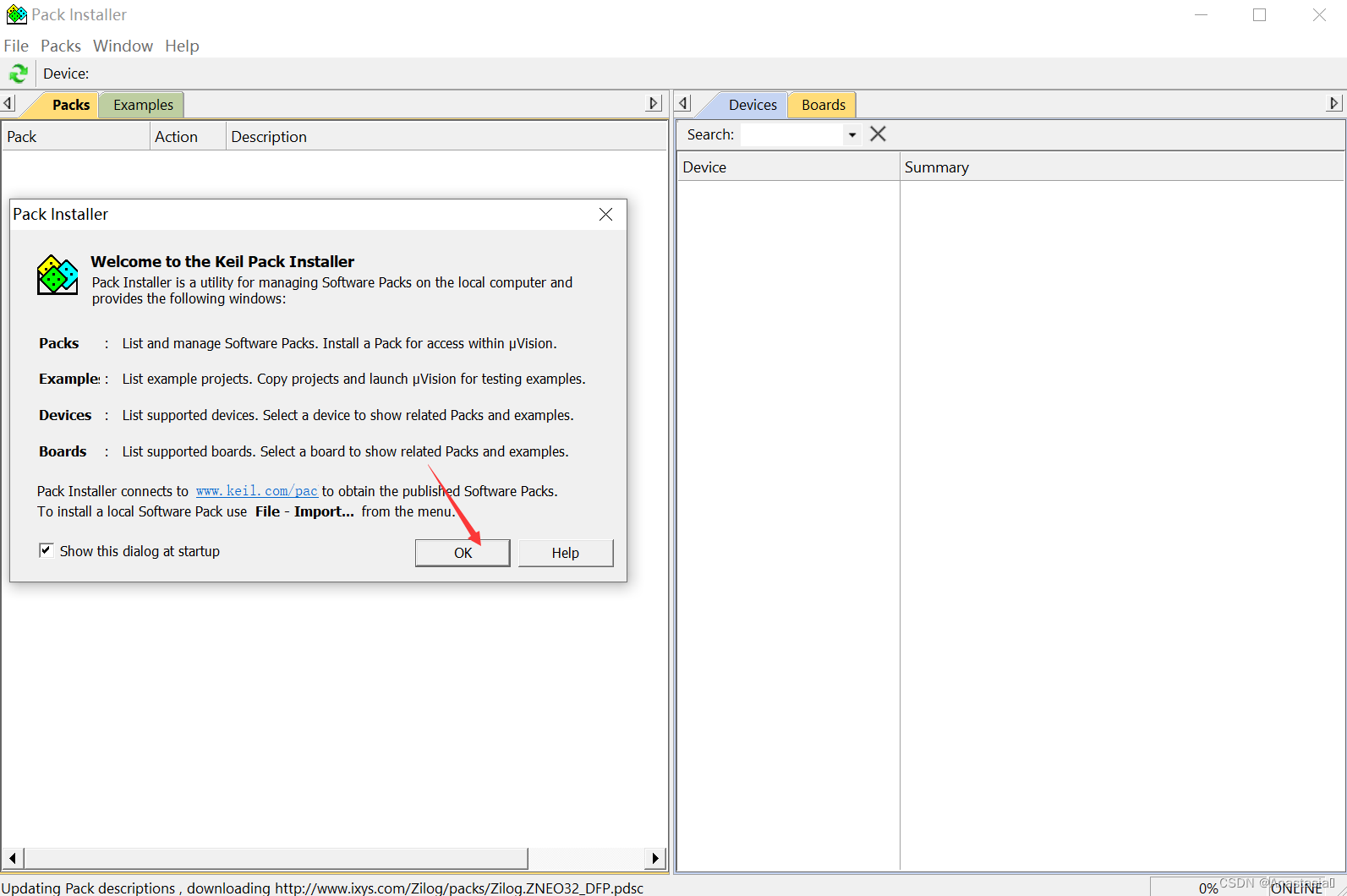This screenshot has height=896, width=1347.
Task: Click the bold Boards label in dialog
Action: (63, 451)
